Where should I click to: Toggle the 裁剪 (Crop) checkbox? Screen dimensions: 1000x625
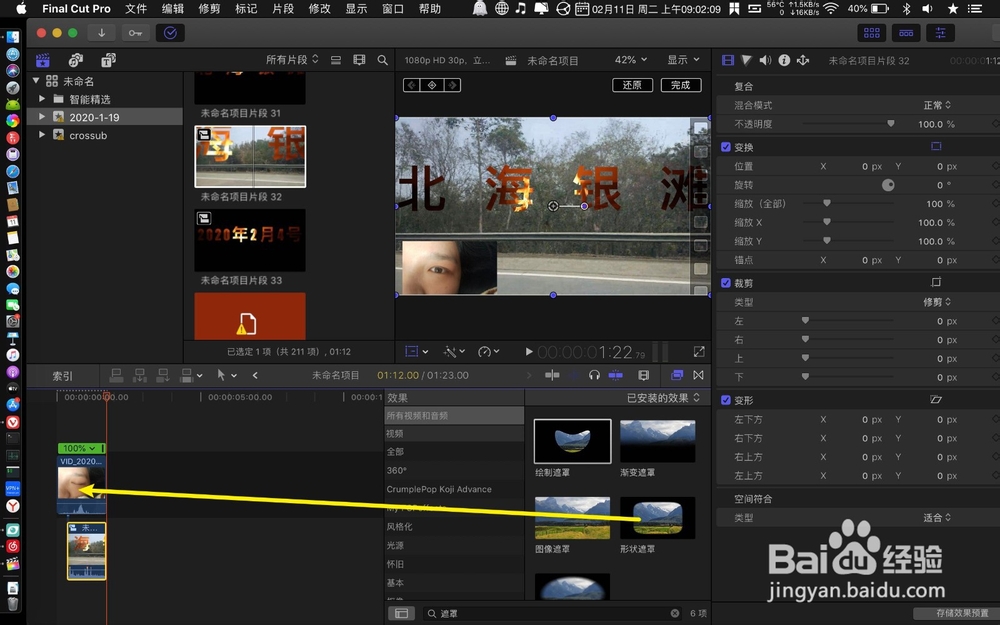[724, 282]
